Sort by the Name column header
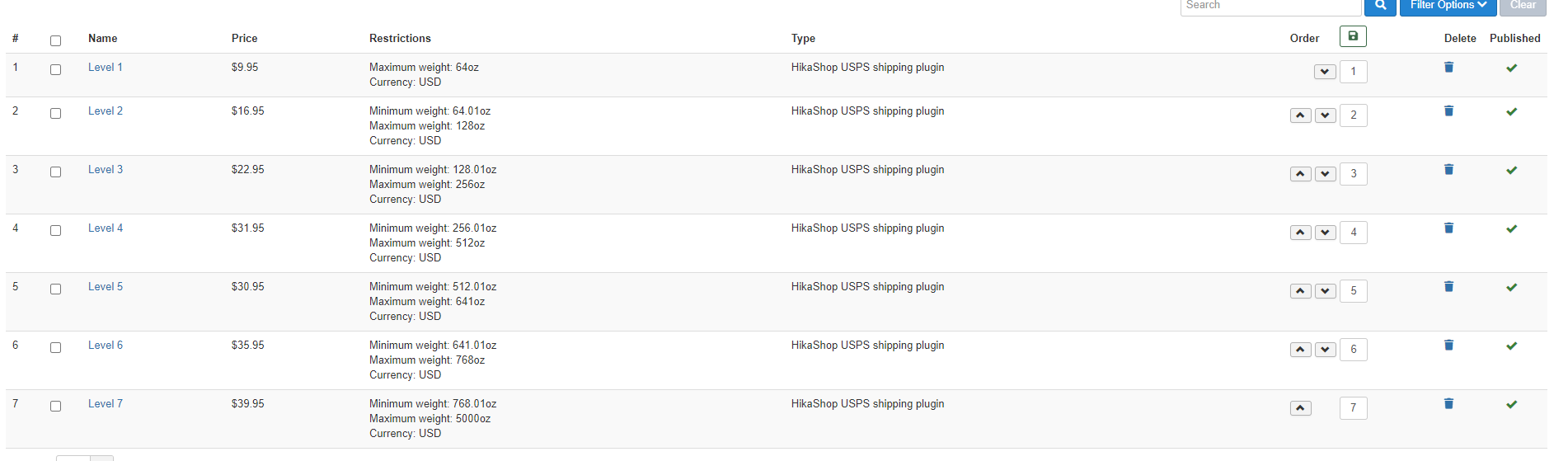Screen dimensions: 1568x461 pos(103,39)
